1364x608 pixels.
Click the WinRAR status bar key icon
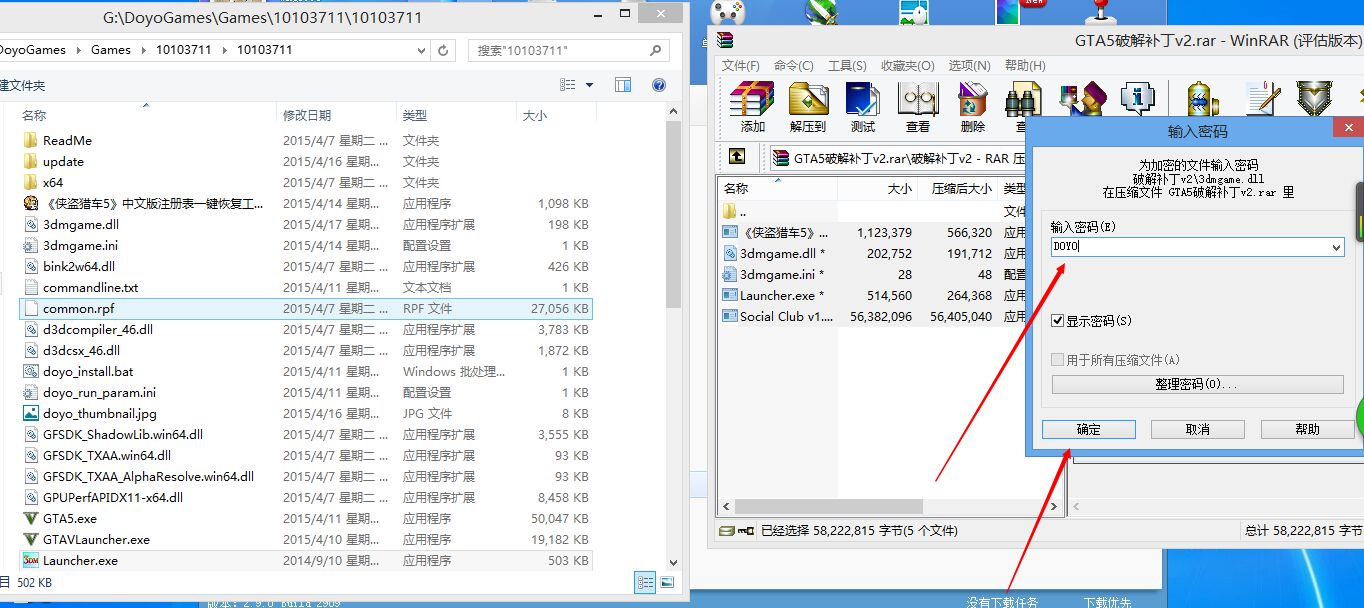[x=745, y=531]
